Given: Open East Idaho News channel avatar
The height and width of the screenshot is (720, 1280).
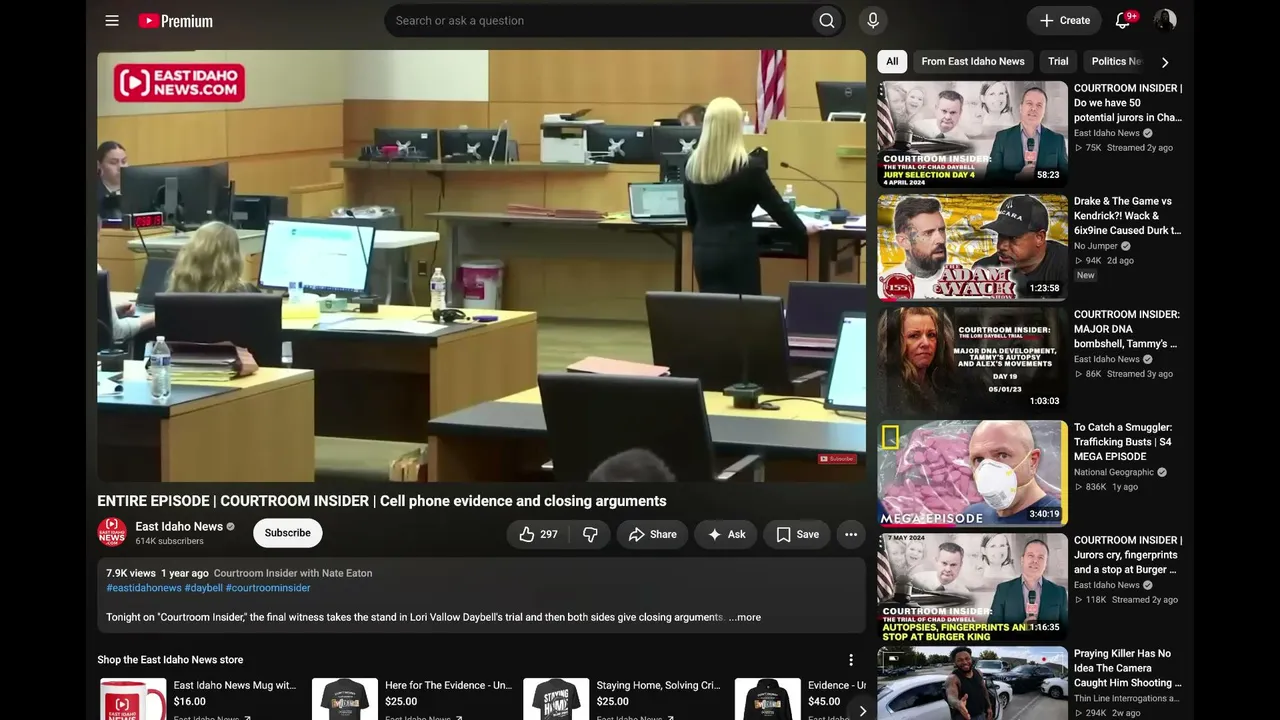Looking at the screenshot, I should point(112,532).
